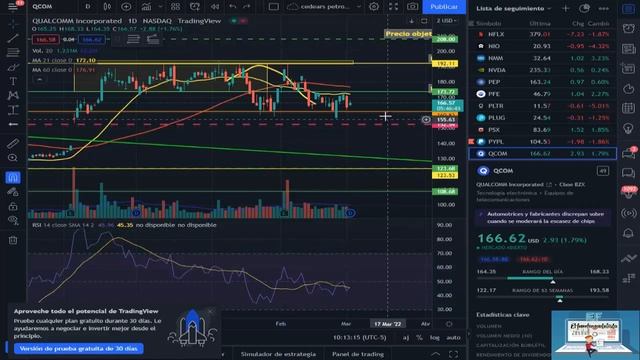Screen dimensions: 640x360
Task: Open the notifications bell in right sidebar
Action: (x=628, y=233)
